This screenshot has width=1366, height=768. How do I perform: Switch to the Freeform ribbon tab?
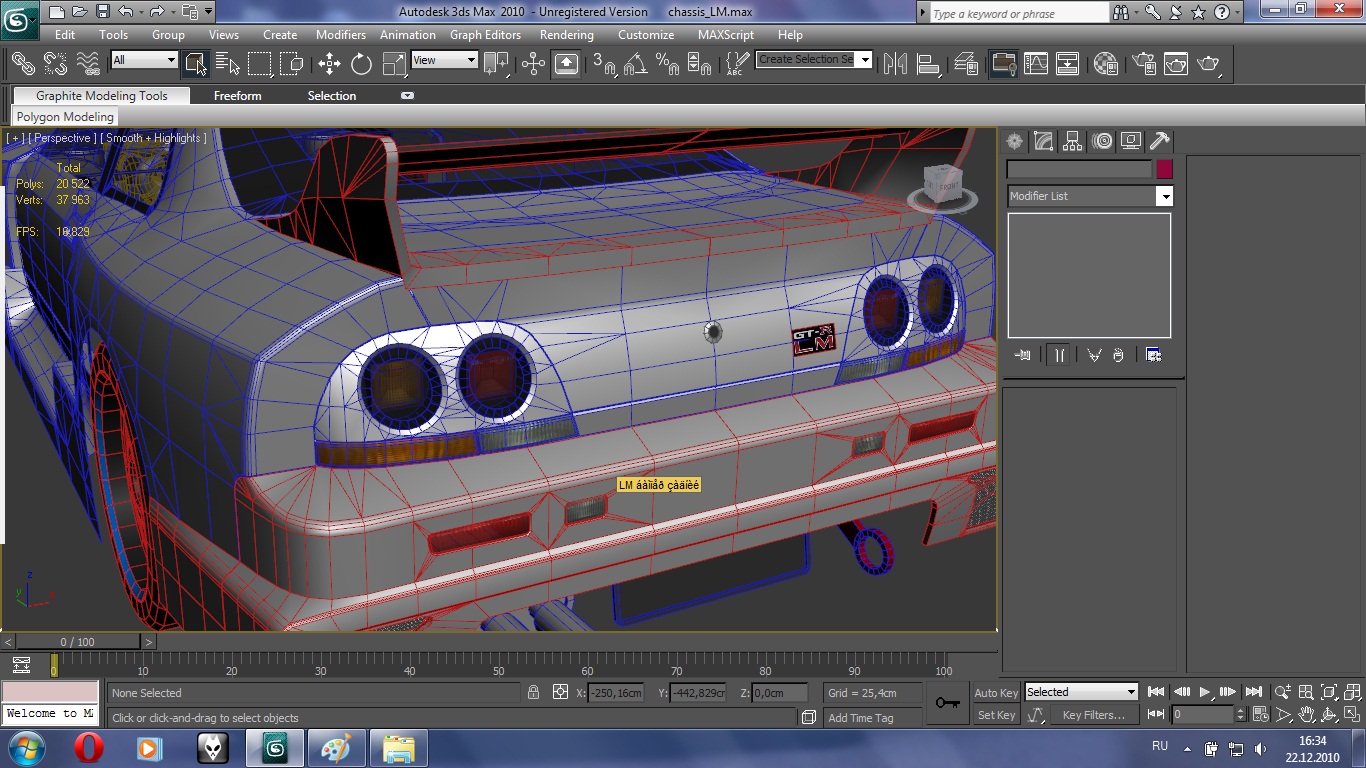coord(237,96)
